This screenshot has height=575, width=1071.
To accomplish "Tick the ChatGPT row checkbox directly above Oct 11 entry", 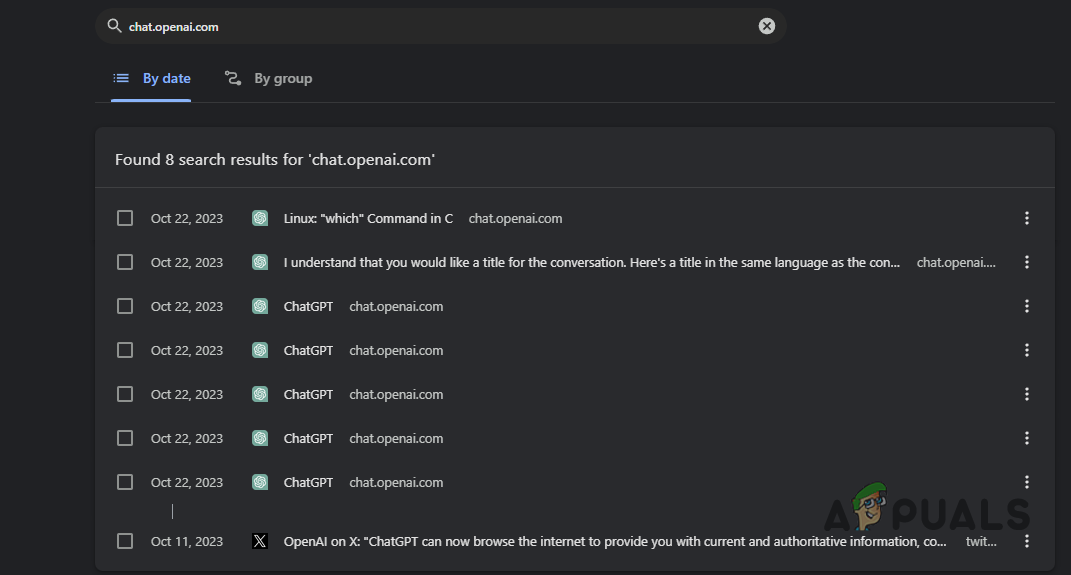I will [125, 482].
